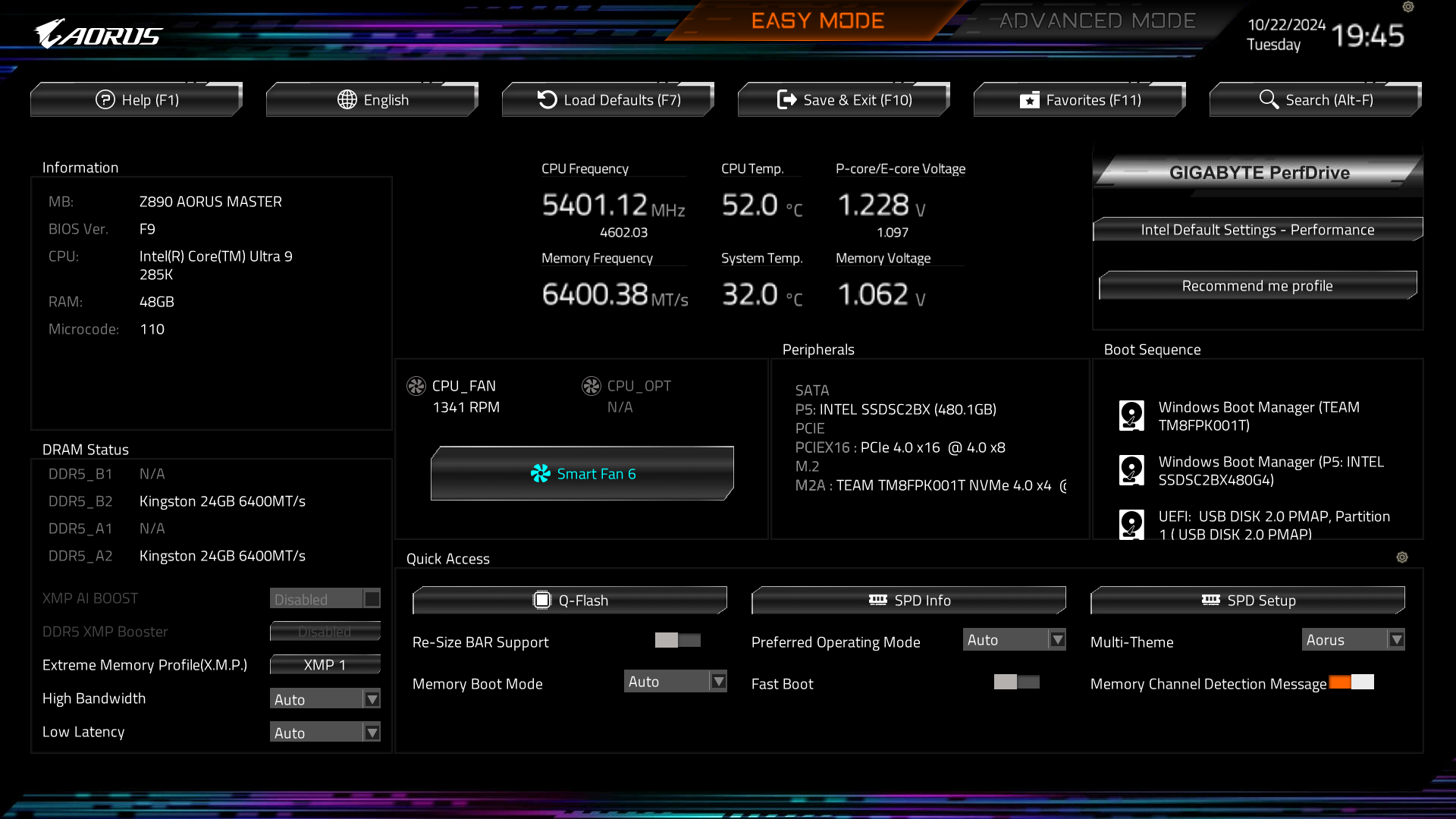Screen dimensions: 1456x819
Task: Open the High Bandwidth dropdown
Action: pos(325,698)
